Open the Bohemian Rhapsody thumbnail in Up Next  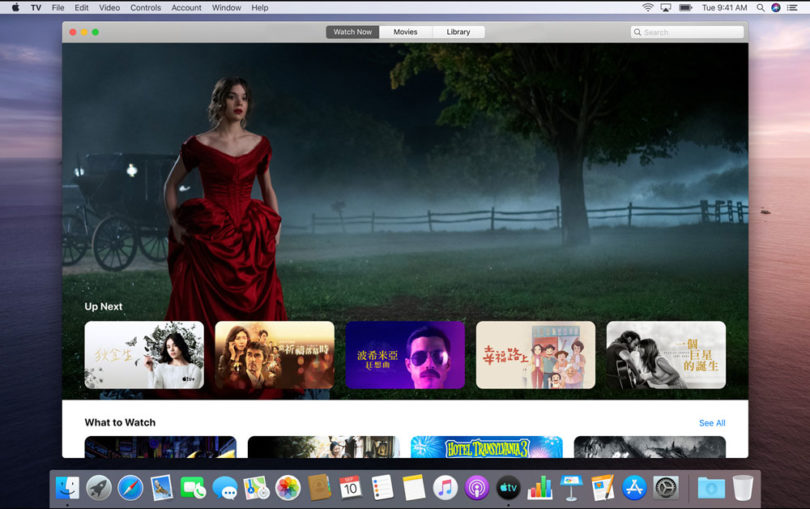click(405, 355)
